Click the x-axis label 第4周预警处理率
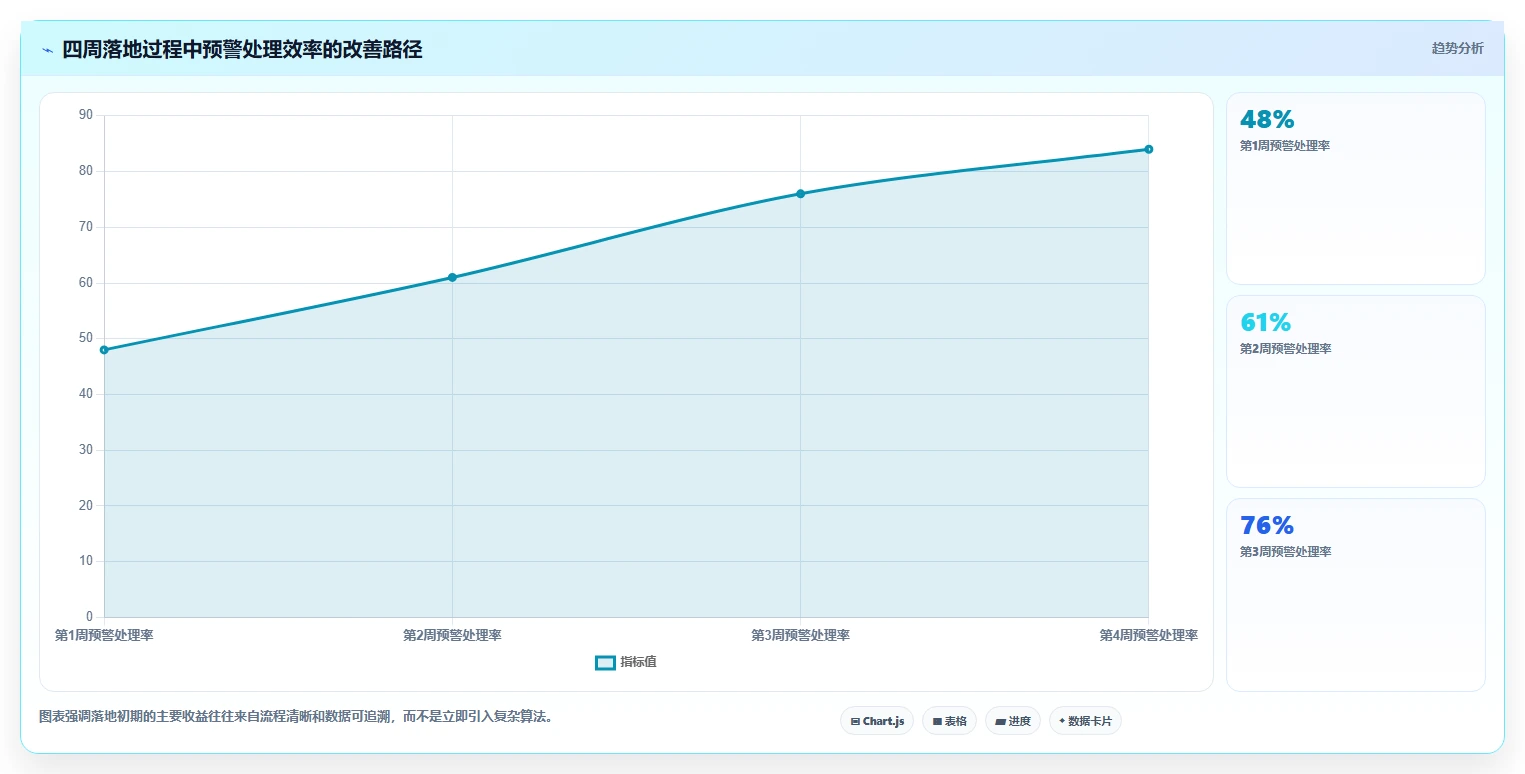Viewport: 1525px width, 774px height. point(1148,635)
